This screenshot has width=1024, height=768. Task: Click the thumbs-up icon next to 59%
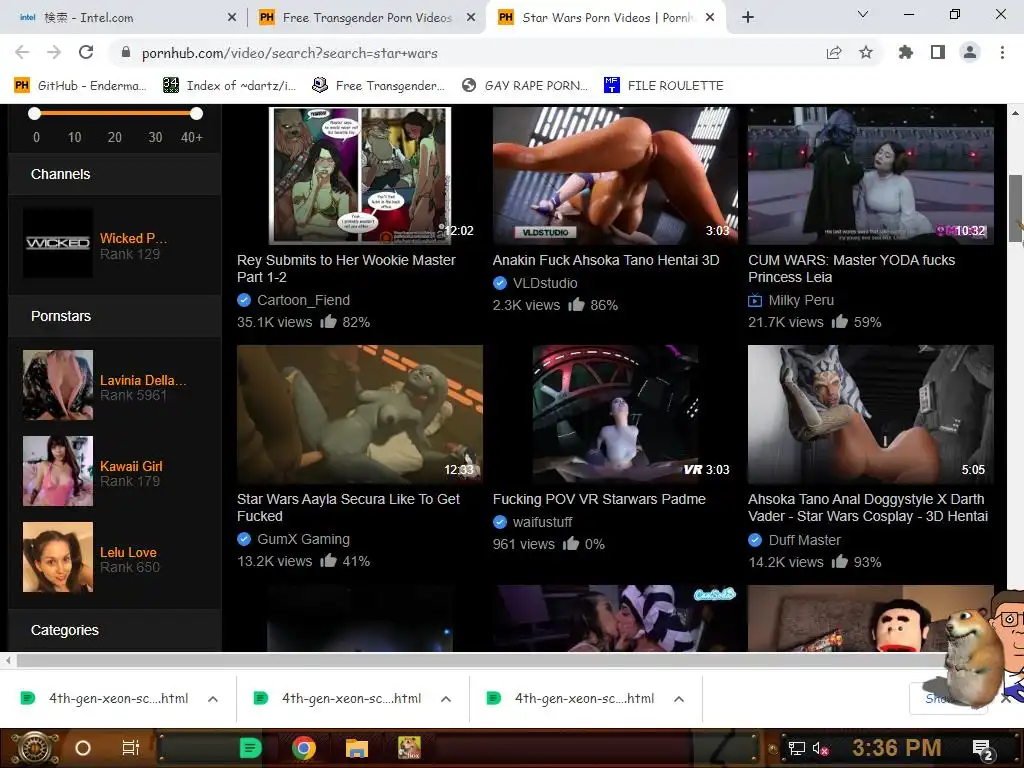(839, 322)
